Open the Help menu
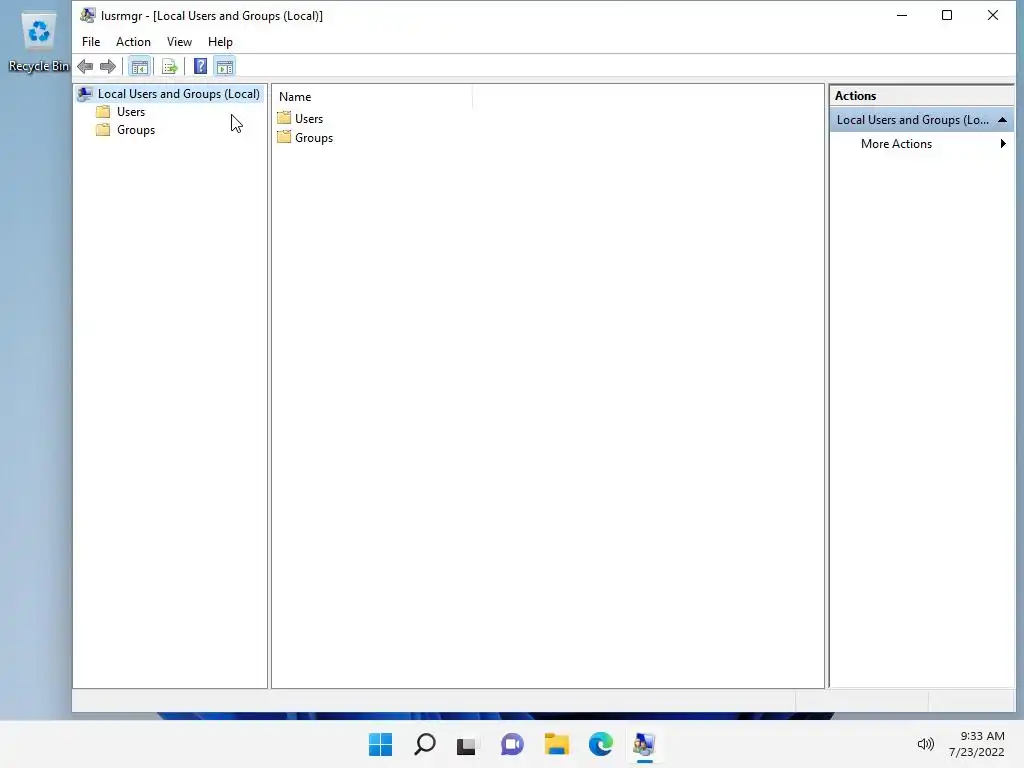1024x768 pixels. [220, 42]
